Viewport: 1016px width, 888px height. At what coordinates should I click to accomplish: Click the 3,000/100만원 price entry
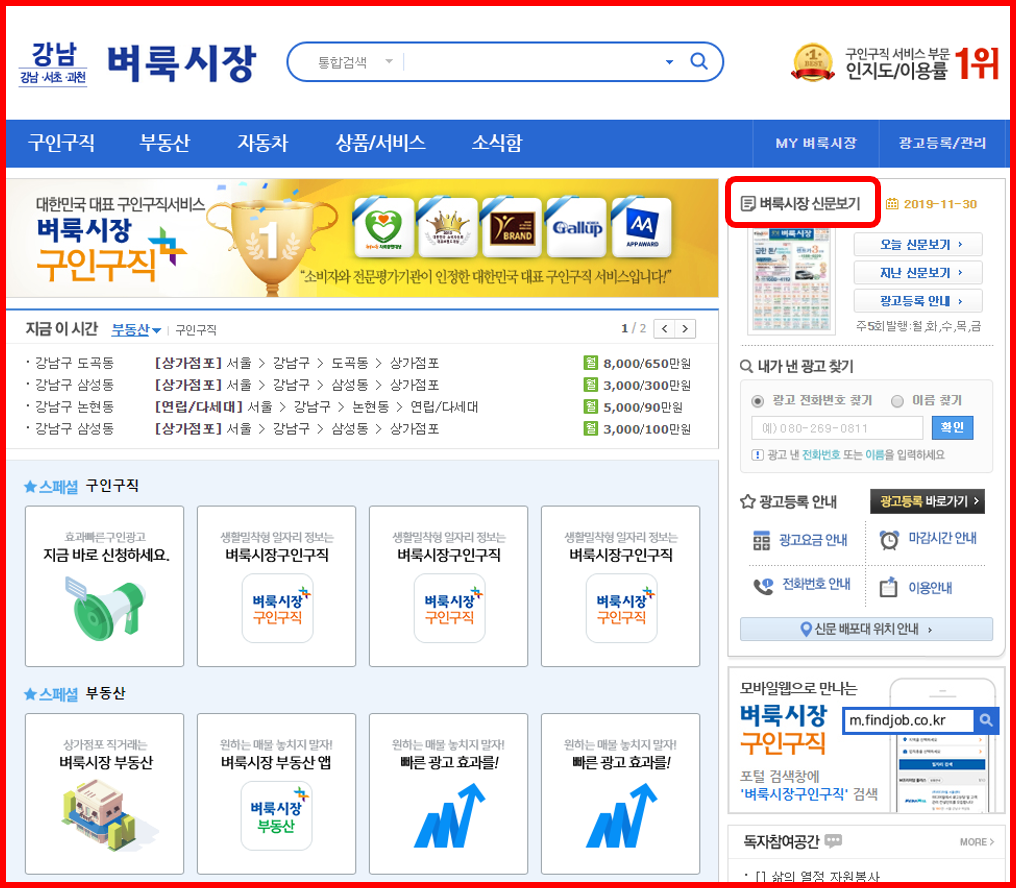pos(647,430)
